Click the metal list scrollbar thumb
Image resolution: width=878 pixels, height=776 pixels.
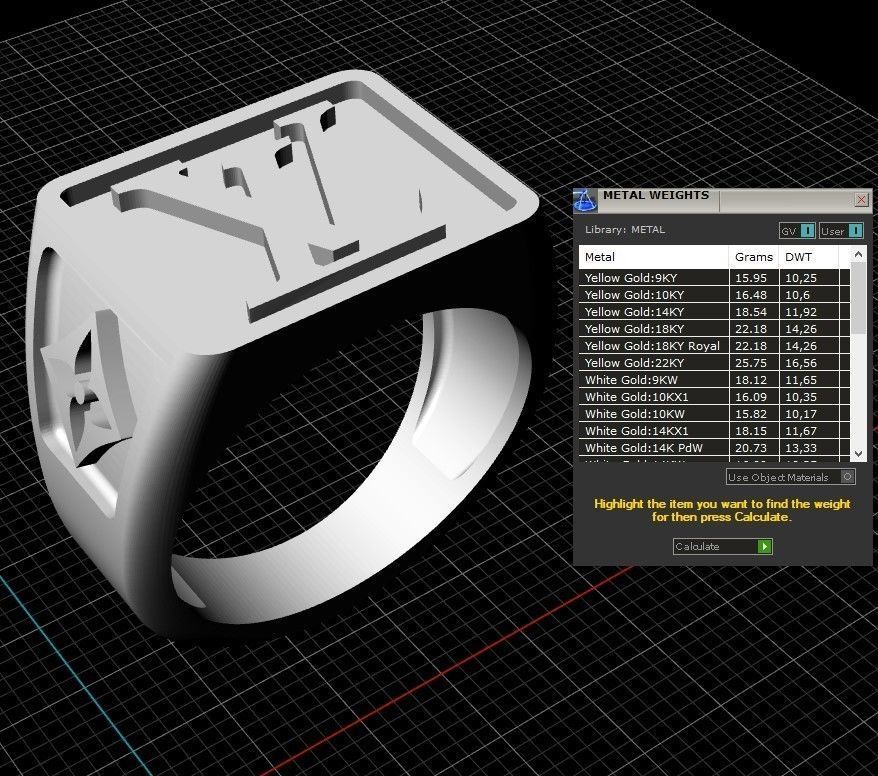[858, 300]
